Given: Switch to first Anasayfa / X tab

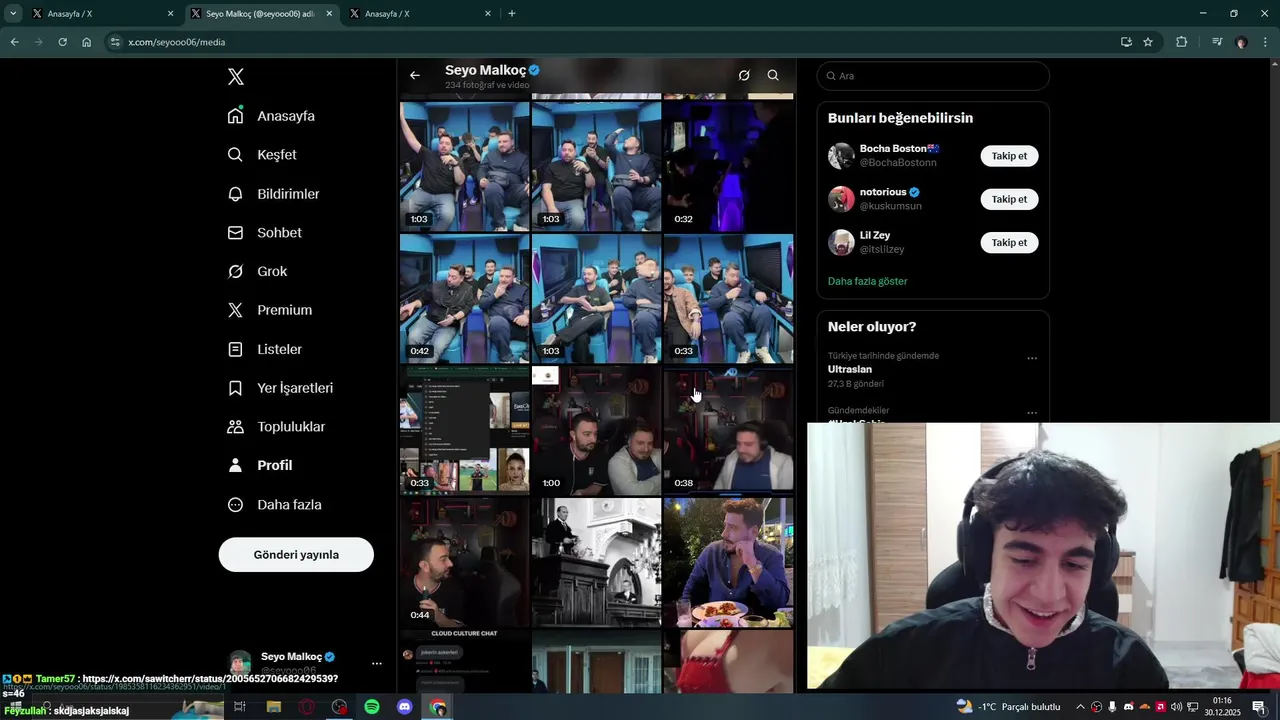Looking at the screenshot, I should [100, 14].
